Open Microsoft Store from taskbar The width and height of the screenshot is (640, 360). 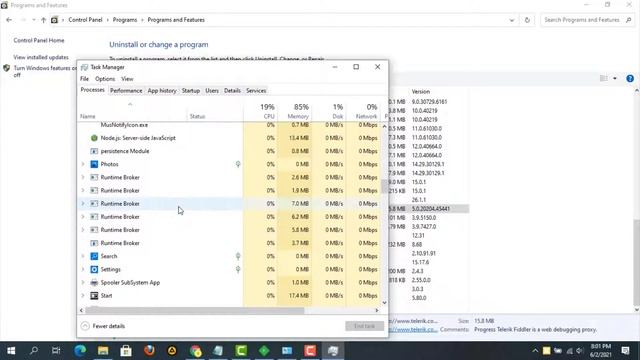(x=126, y=351)
